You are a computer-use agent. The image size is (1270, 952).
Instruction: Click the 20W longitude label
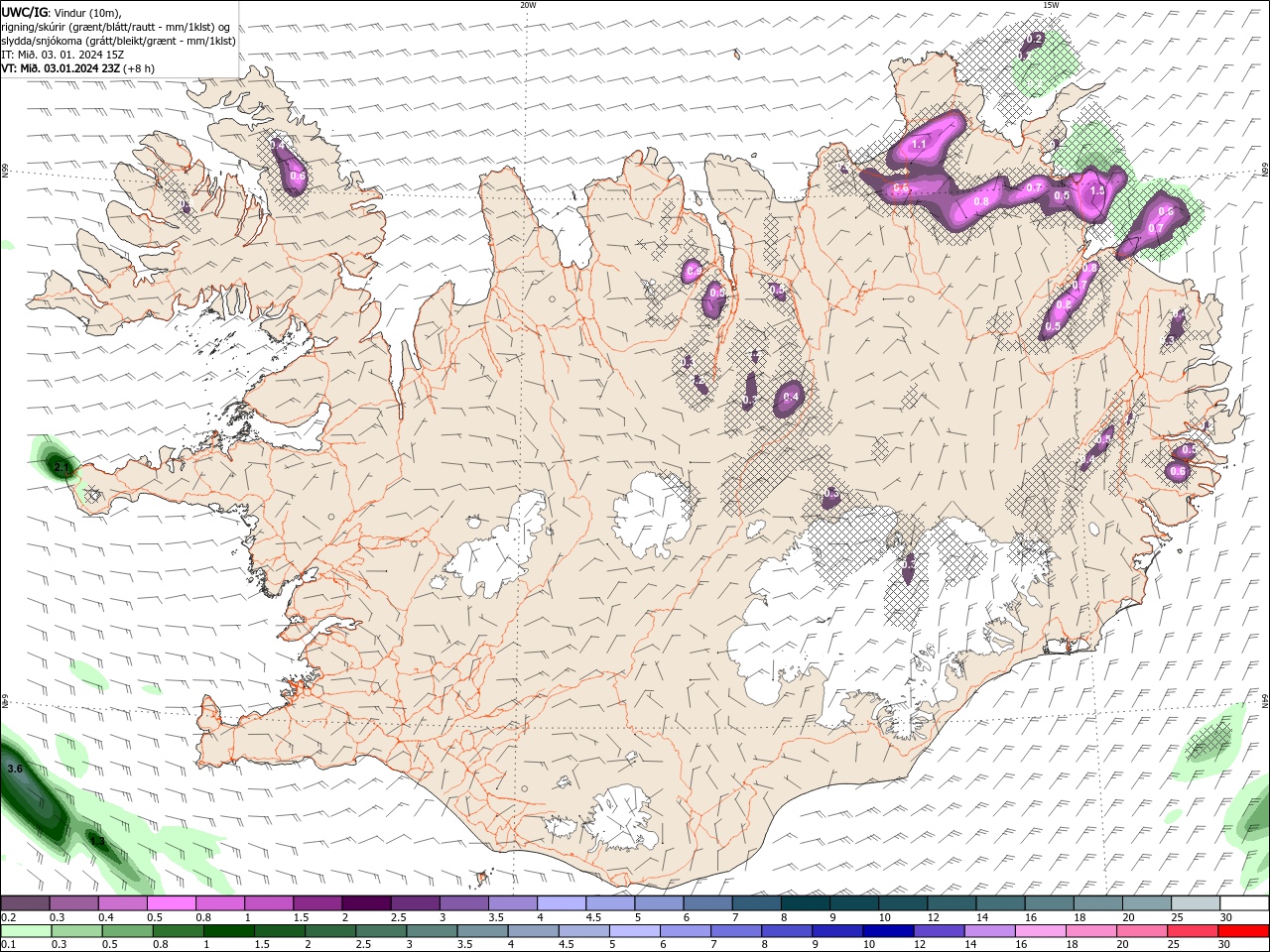pos(528,5)
